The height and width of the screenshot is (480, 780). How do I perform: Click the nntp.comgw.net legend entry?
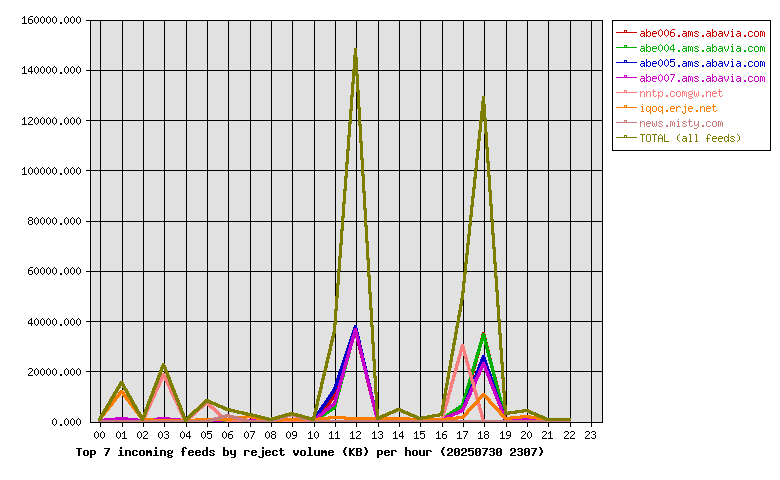tap(670, 93)
